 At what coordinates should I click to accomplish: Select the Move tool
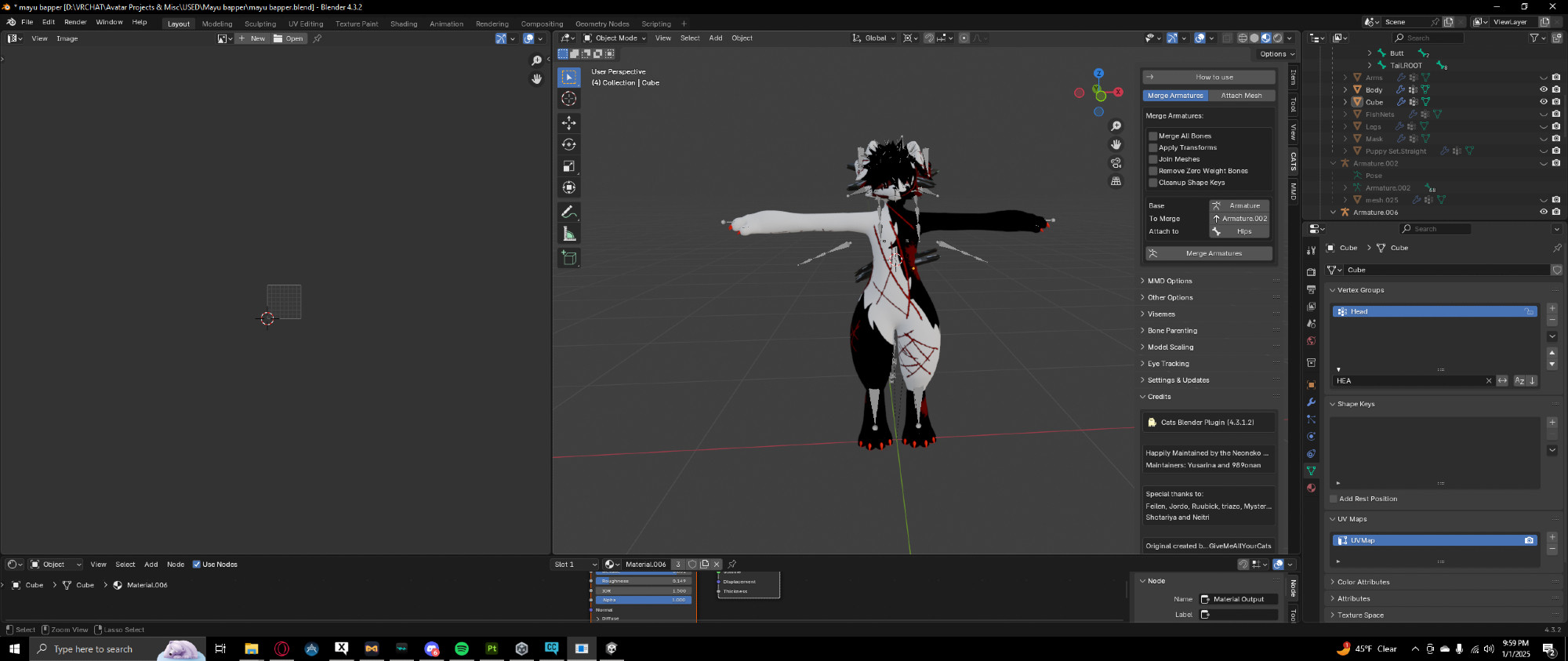pyautogui.click(x=569, y=122)
